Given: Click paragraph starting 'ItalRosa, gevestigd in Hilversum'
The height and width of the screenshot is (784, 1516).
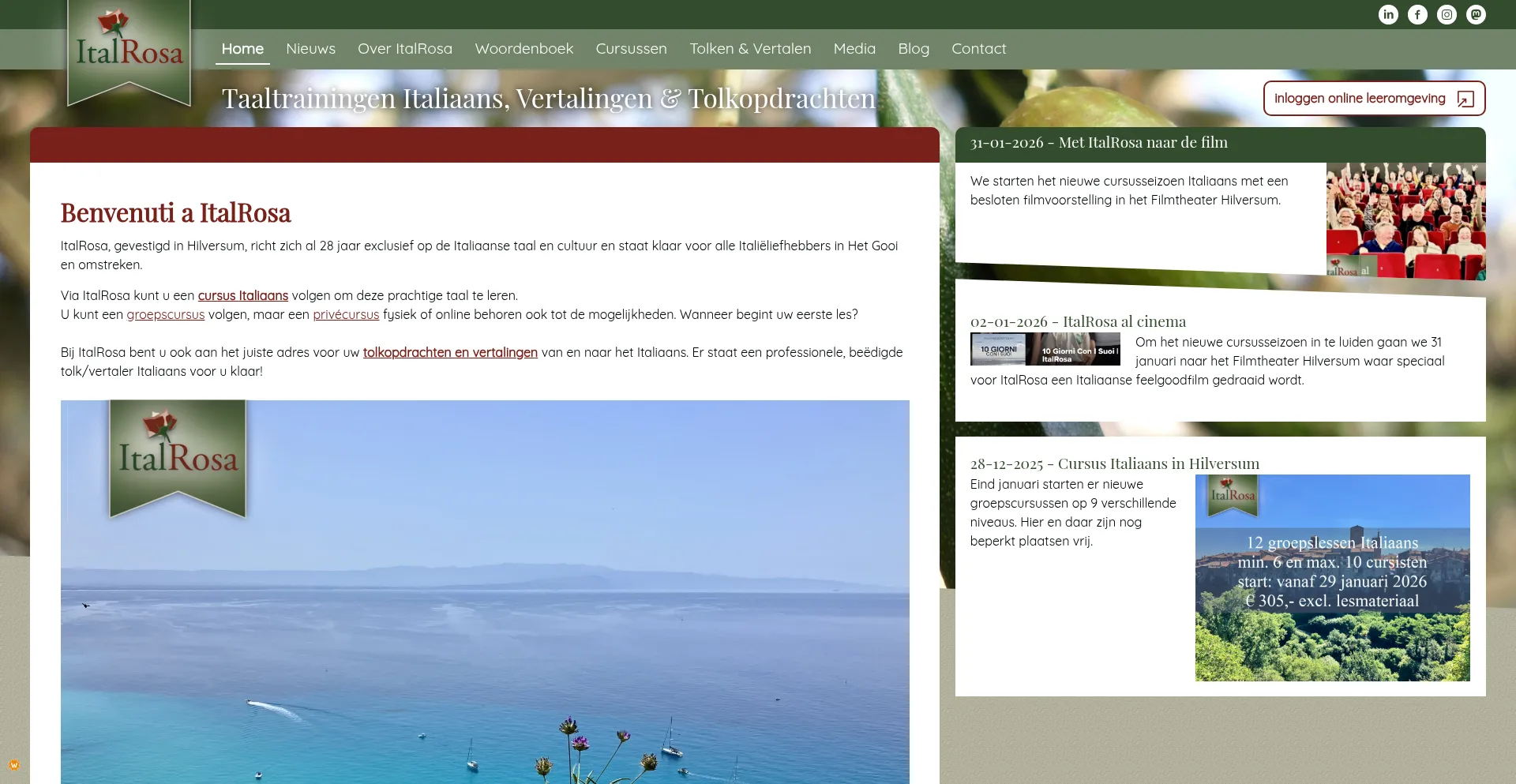Looking at the screenshot, I should tap(479, 255).
